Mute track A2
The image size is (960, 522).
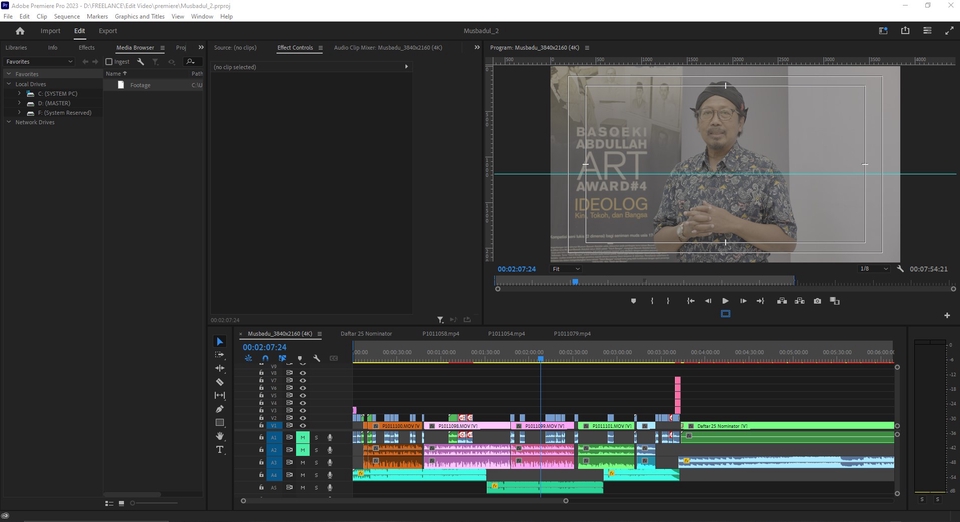pyautogui.click(x=302, y=450)
